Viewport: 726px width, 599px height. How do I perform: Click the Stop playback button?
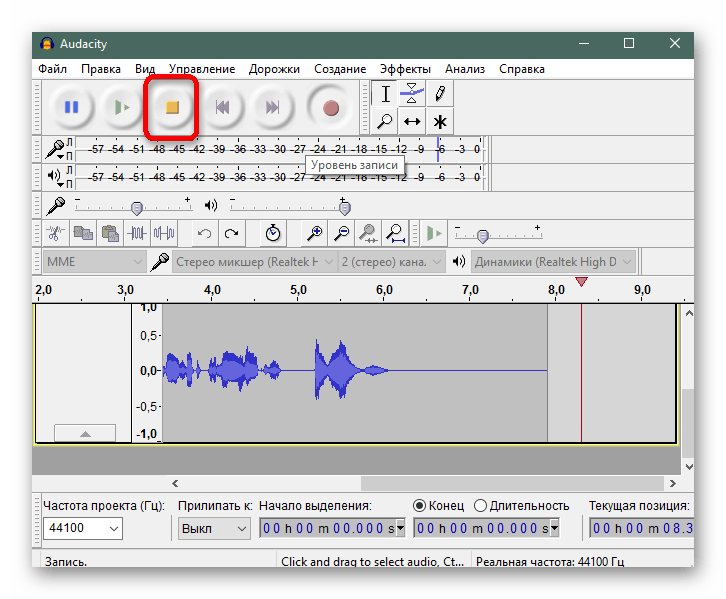tap(171, 107)
